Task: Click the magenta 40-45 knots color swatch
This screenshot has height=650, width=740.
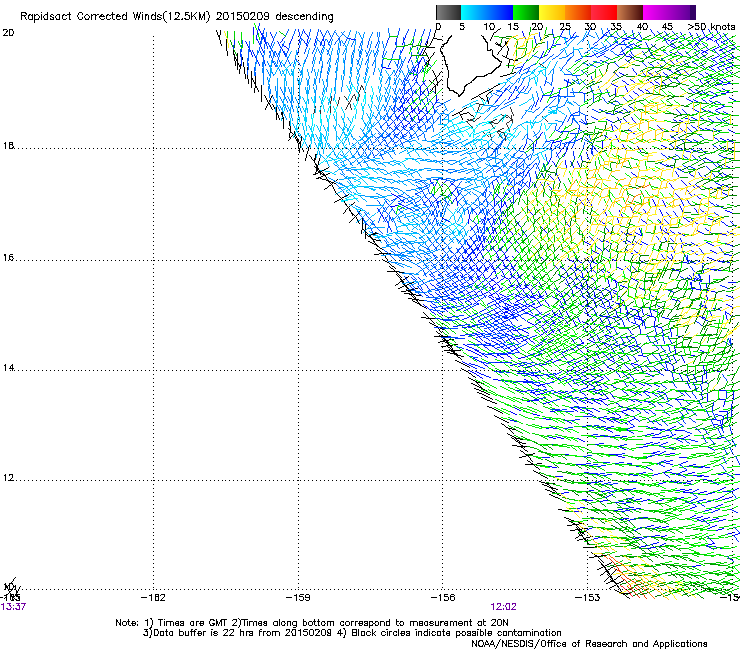Action: click(x=656, y=12)
